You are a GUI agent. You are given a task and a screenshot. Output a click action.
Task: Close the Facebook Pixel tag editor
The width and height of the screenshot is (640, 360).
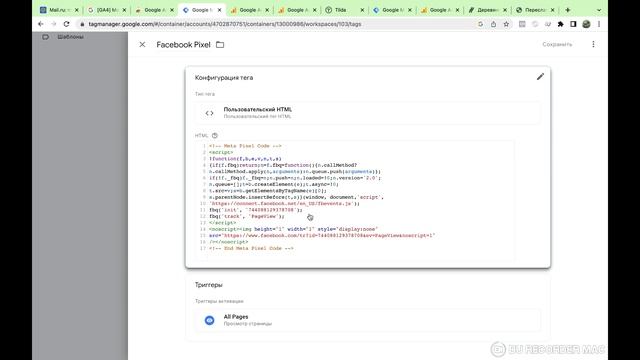(142, 44)
